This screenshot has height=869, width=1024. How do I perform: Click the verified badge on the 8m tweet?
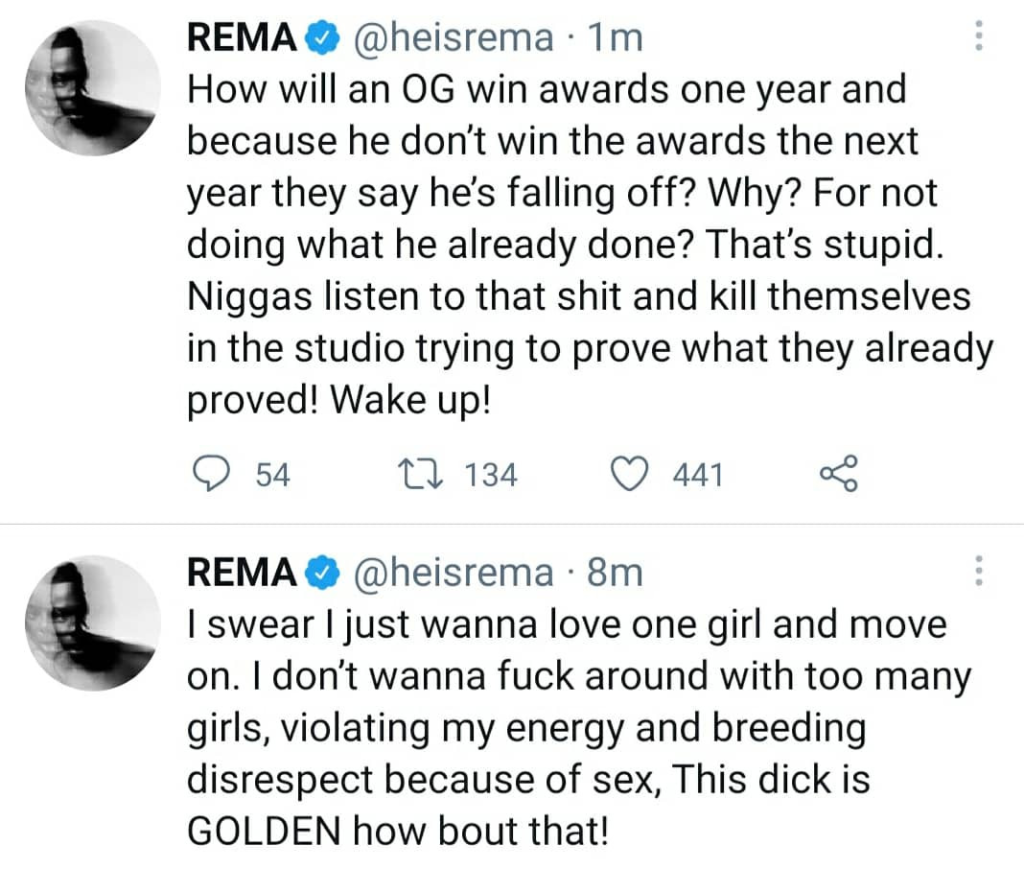[x=320, y=574]
